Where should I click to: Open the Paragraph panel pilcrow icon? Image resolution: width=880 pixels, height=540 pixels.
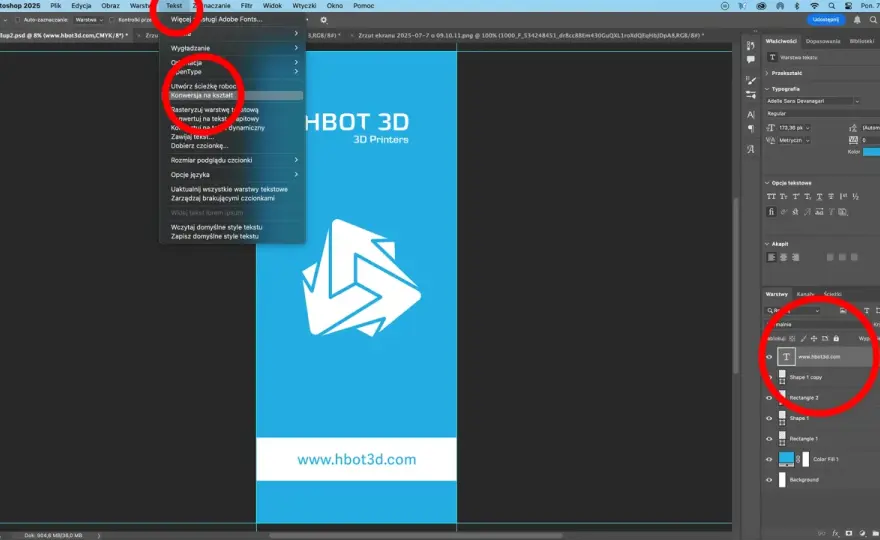[750, 129]
